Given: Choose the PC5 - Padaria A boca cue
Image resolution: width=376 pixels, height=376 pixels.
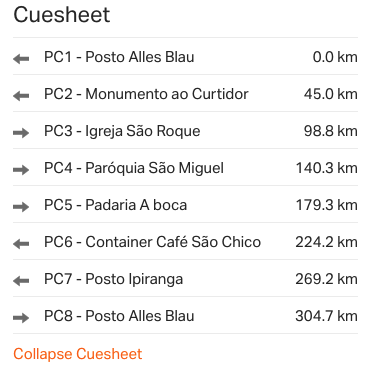Looking at the screenshot, I should tap(185, 204).
